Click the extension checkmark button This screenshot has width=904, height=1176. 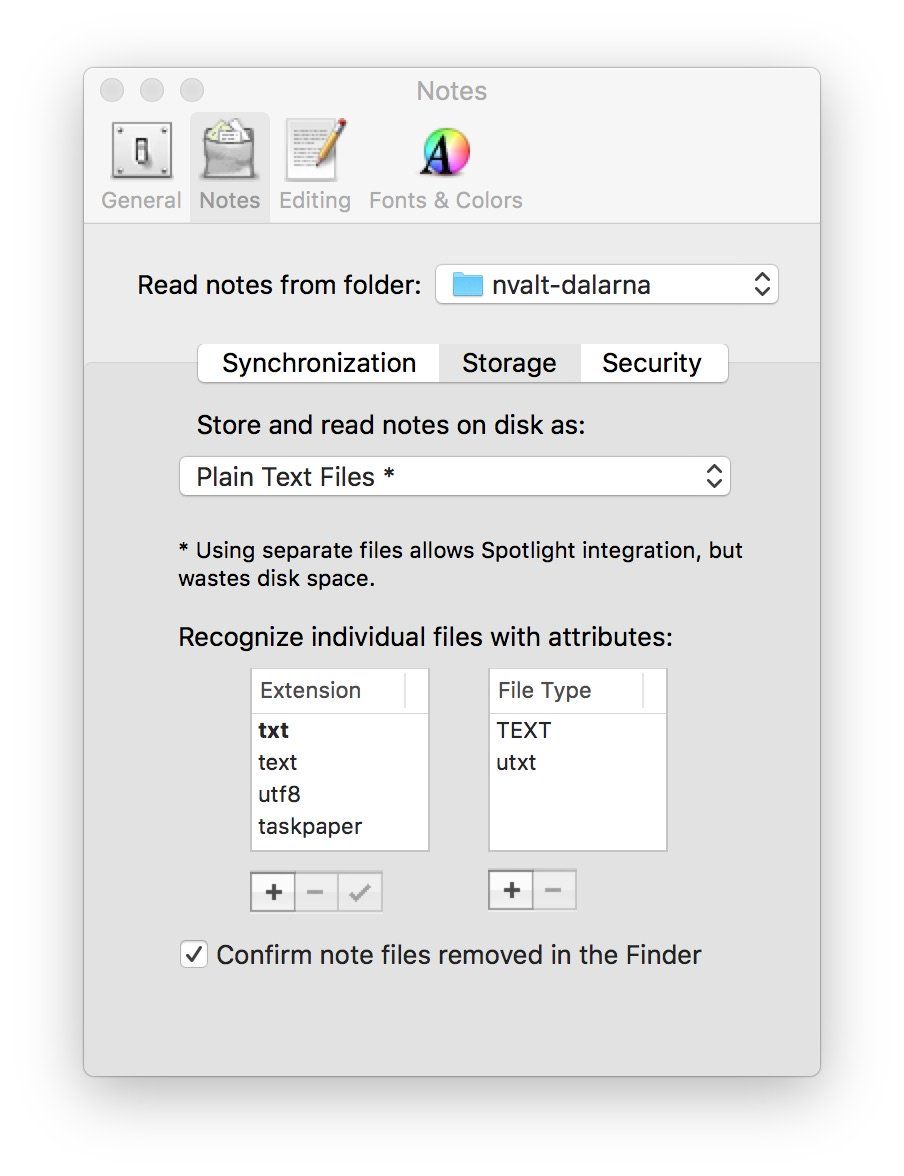coord(360,892)
